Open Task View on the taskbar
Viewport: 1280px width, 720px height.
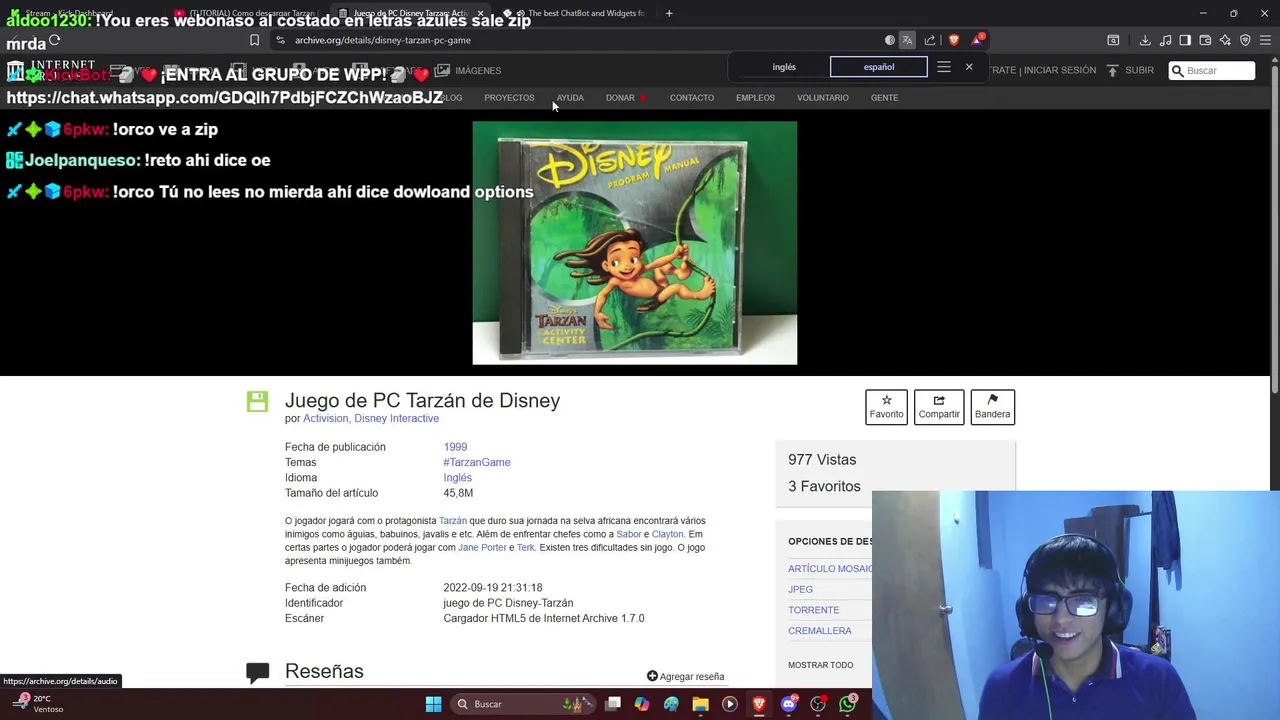click(x=613, y=704)
